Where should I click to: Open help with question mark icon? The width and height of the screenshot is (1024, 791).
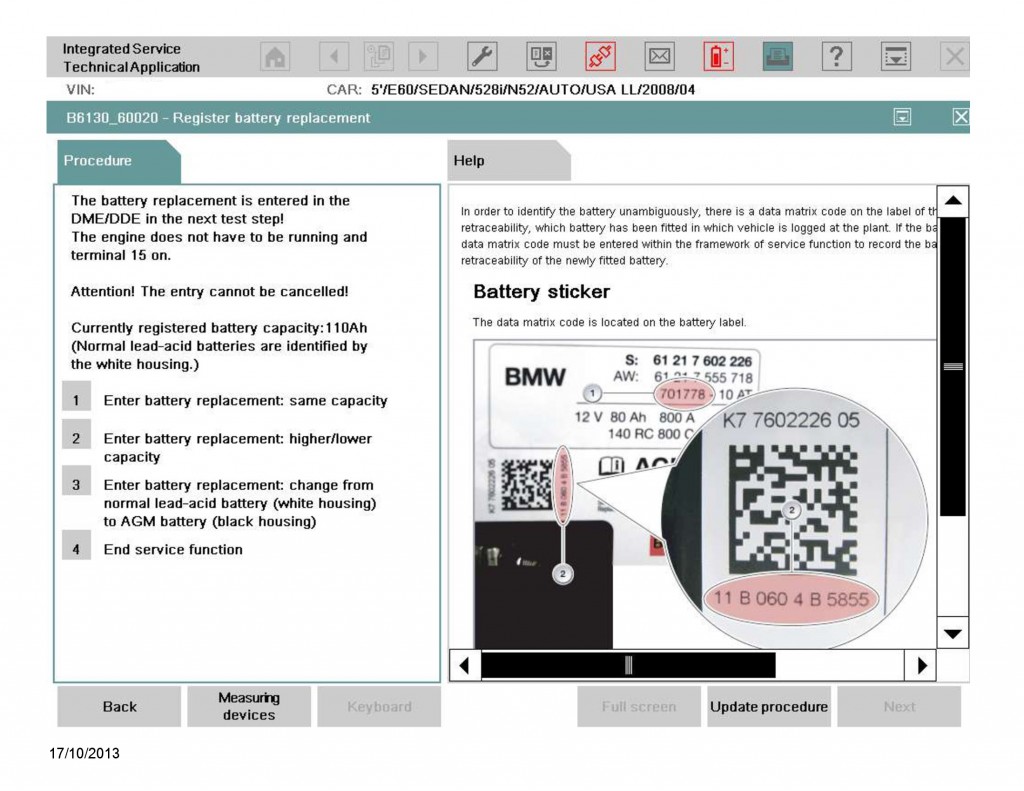[x=836, y=58]
